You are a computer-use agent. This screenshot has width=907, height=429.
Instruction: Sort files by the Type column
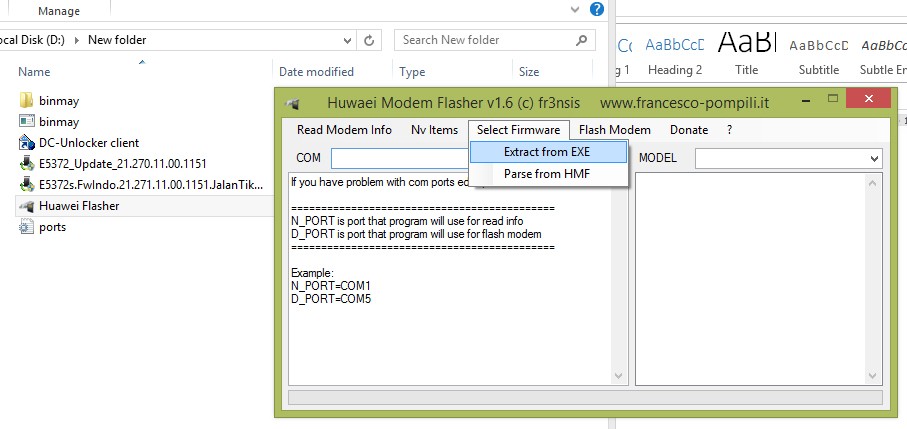pyautogui.click(x=412, y=72)
